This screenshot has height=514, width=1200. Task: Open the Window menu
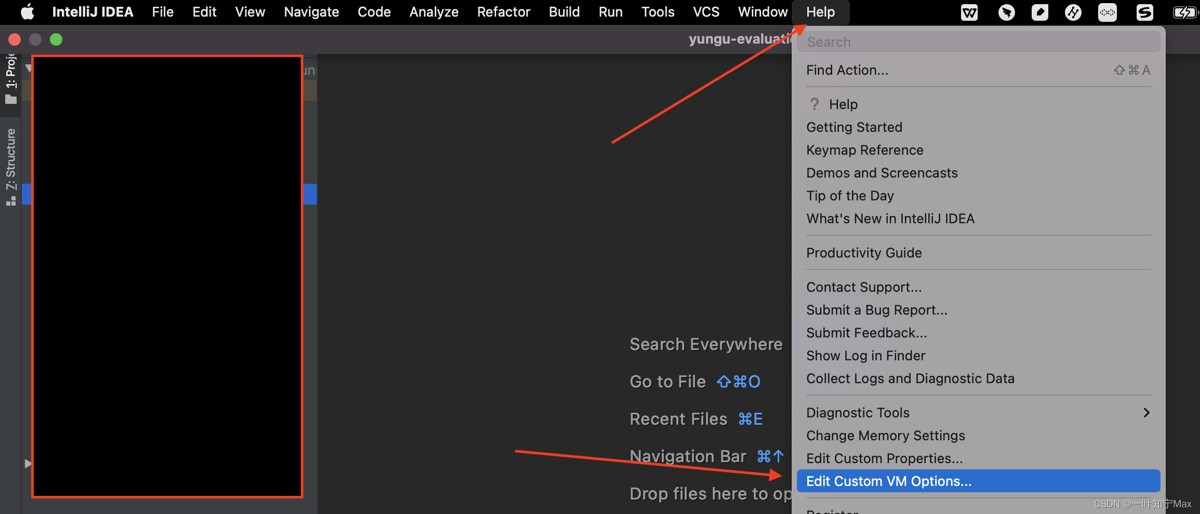click(763, 12)
